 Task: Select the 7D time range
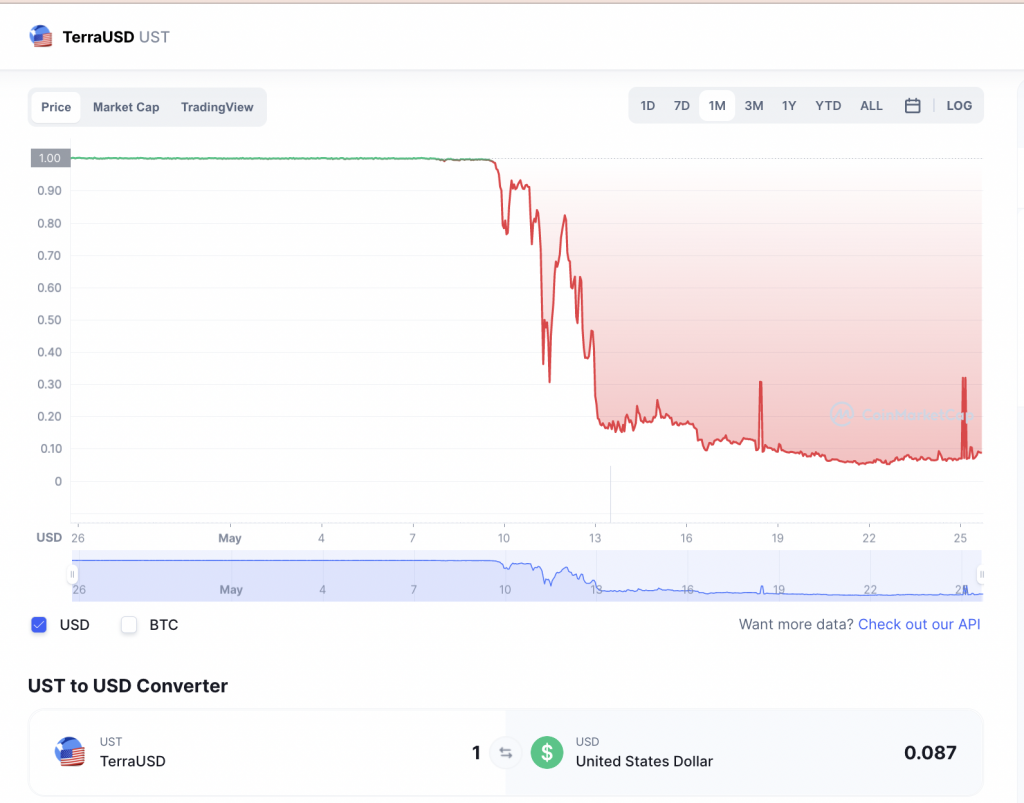coord(681,106)
